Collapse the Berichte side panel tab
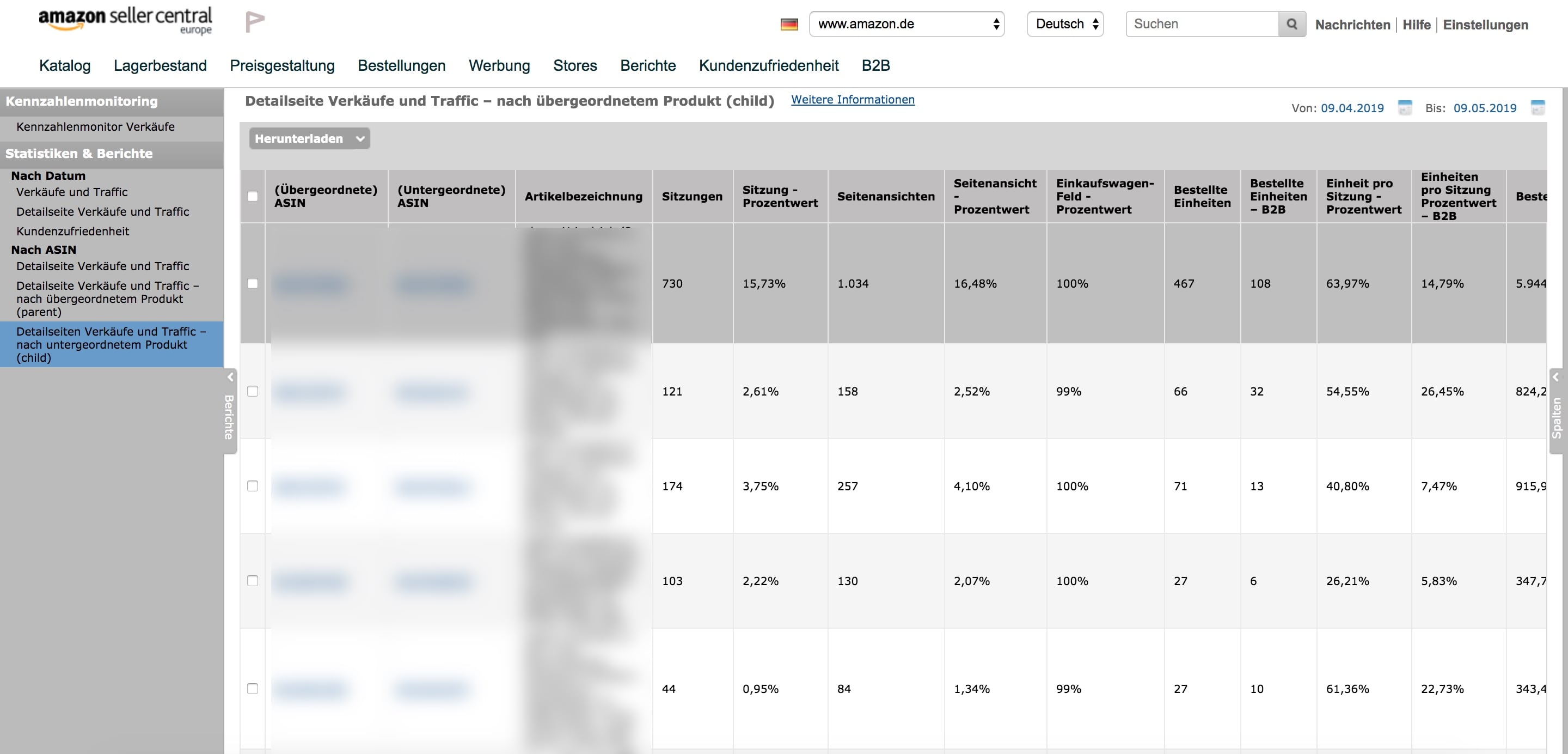Viewport: 1568px width, 754px height. [229, 410]
